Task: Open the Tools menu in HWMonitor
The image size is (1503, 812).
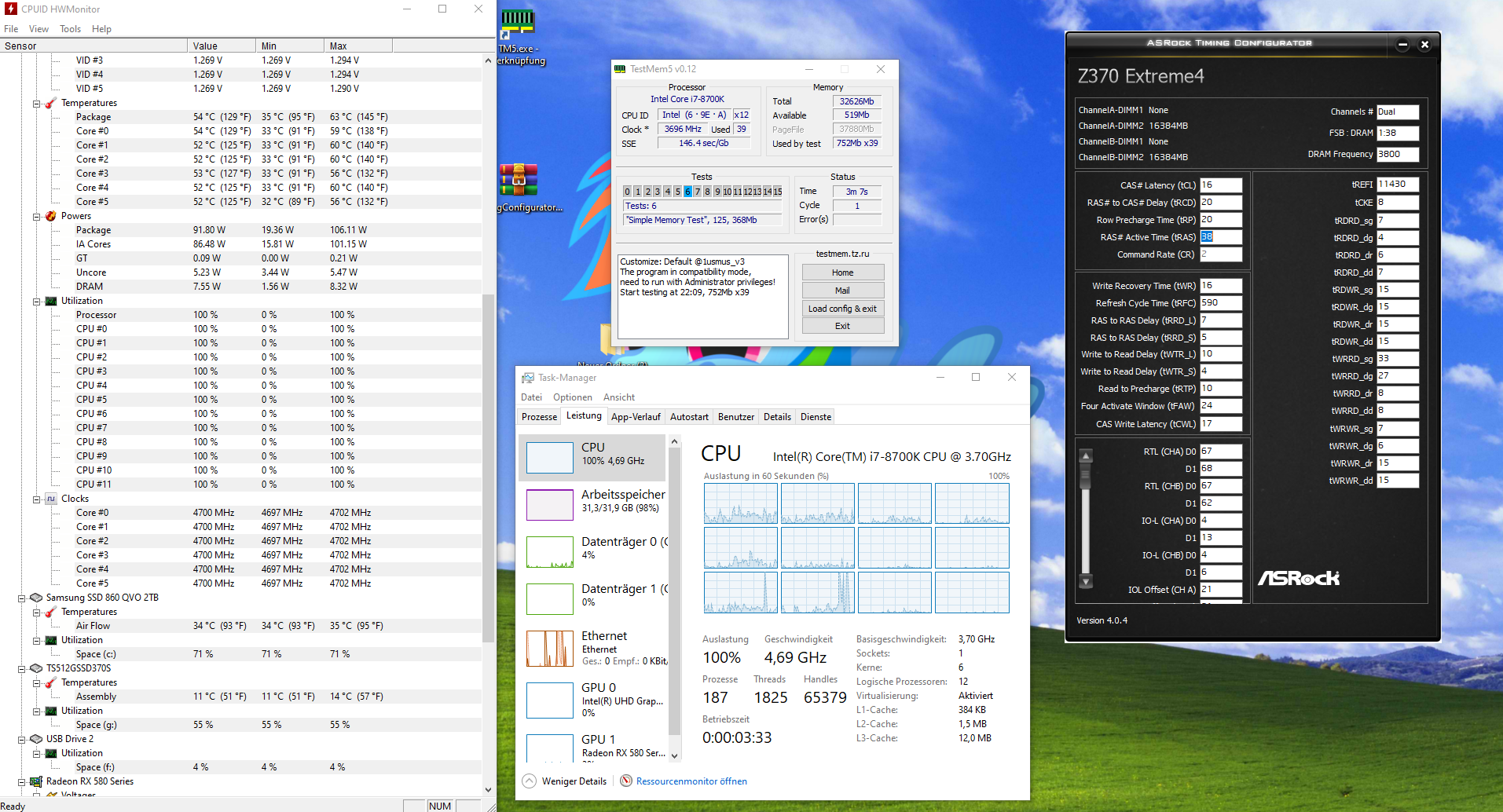Action: click(71, 29)
